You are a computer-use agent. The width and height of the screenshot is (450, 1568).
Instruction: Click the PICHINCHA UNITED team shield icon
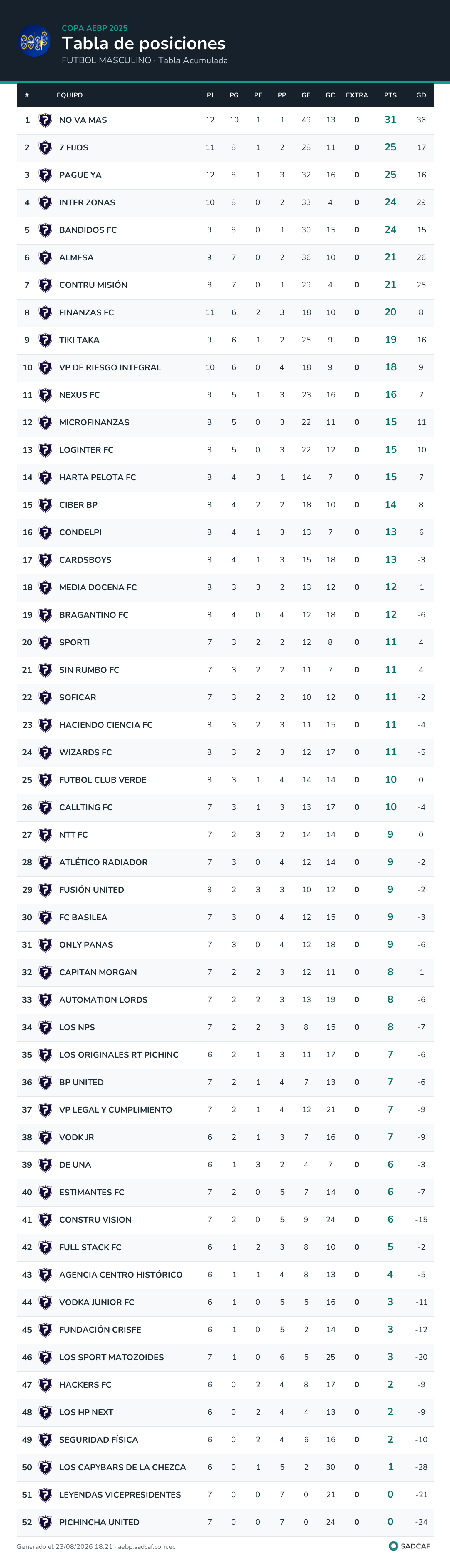[45, 1522]
